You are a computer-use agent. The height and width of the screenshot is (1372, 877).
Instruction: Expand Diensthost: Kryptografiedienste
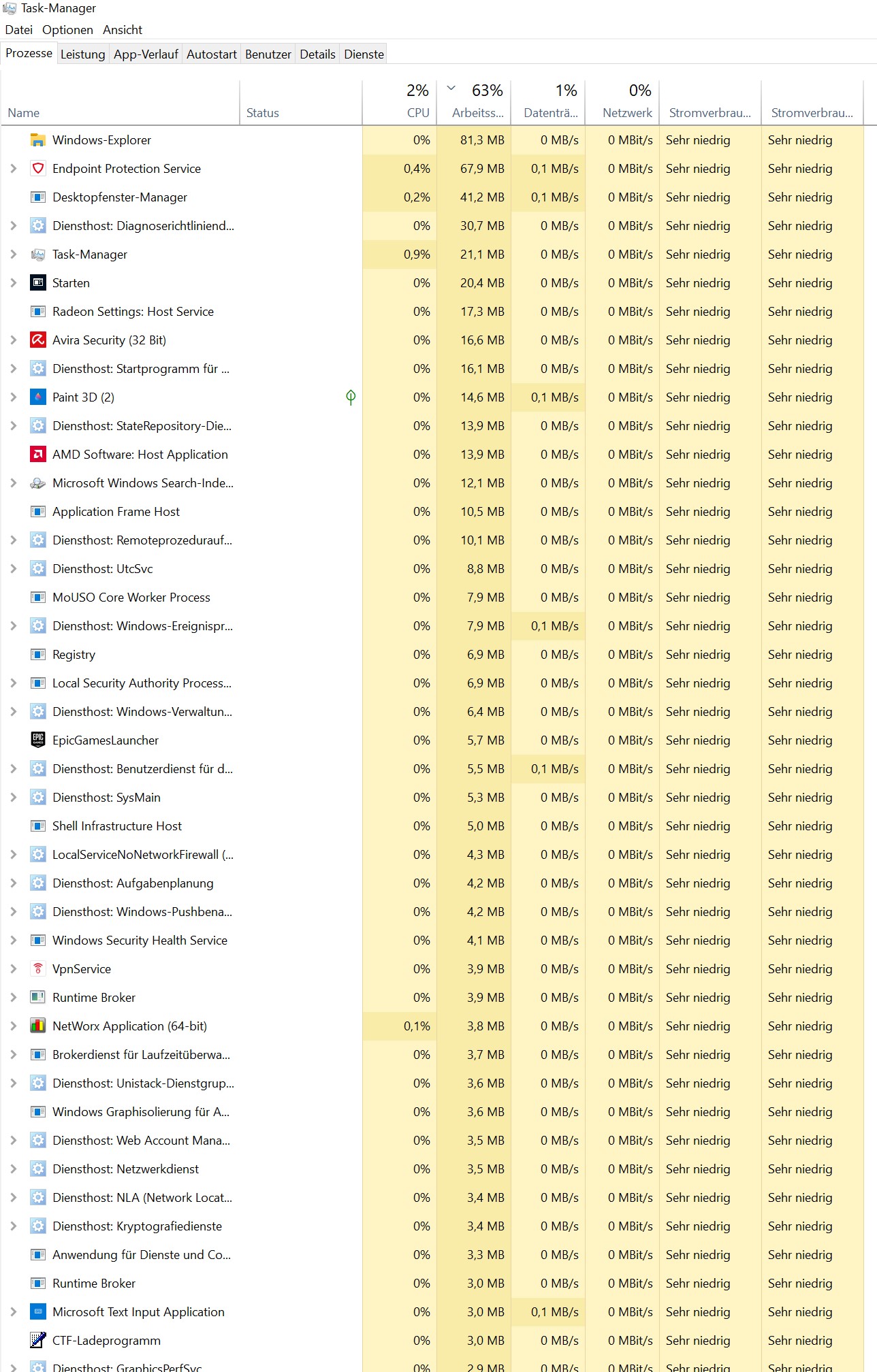click(x=13, y=1226)
